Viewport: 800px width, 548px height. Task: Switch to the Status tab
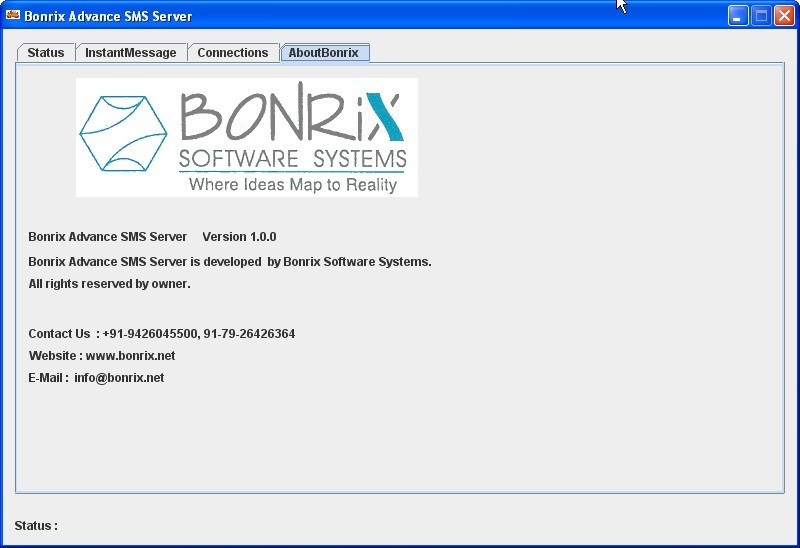[46, 53]
